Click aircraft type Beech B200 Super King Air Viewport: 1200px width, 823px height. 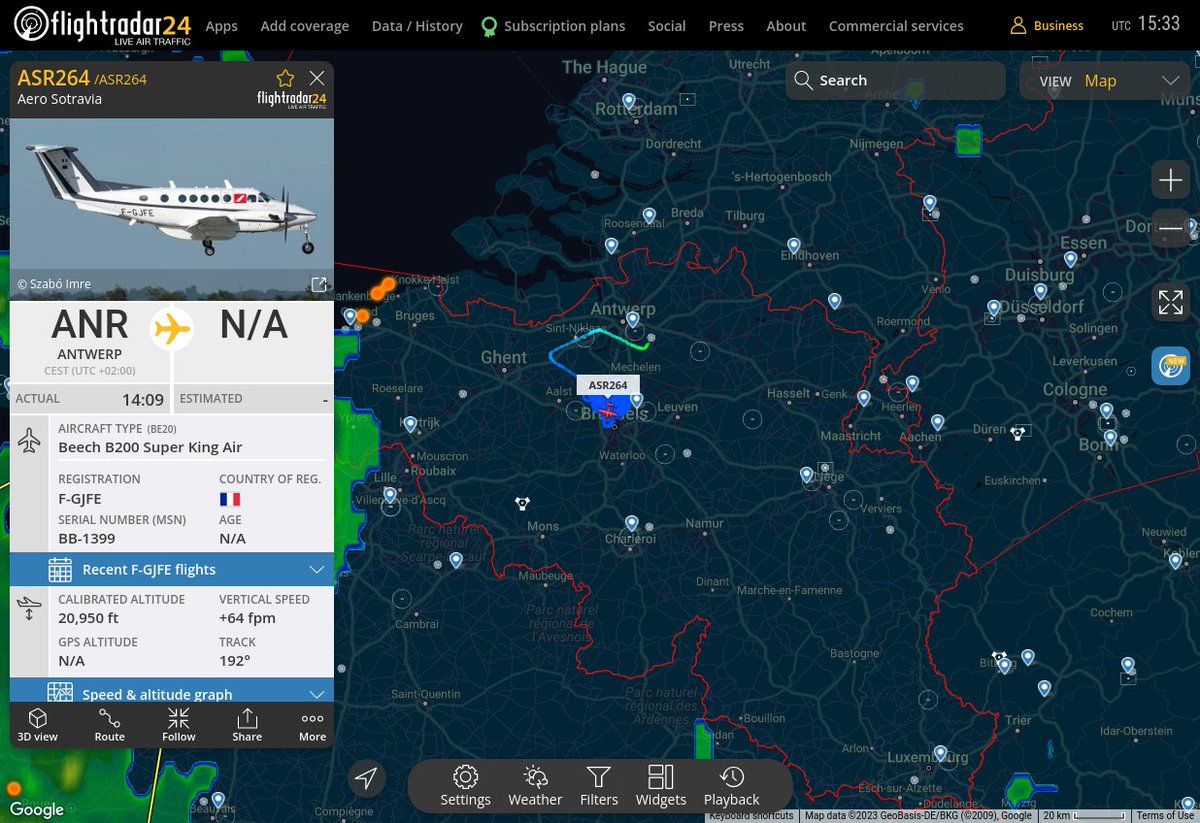pyautogui.click(x=150, y=447)
